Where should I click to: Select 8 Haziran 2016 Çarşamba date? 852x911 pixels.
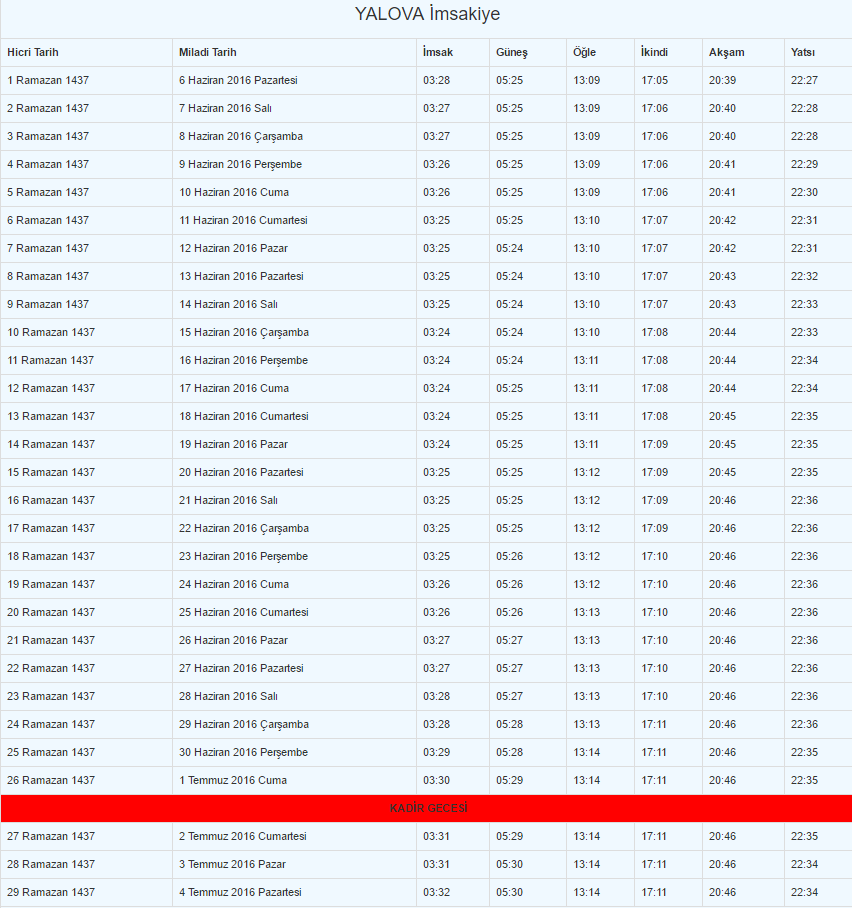(241, 136)
